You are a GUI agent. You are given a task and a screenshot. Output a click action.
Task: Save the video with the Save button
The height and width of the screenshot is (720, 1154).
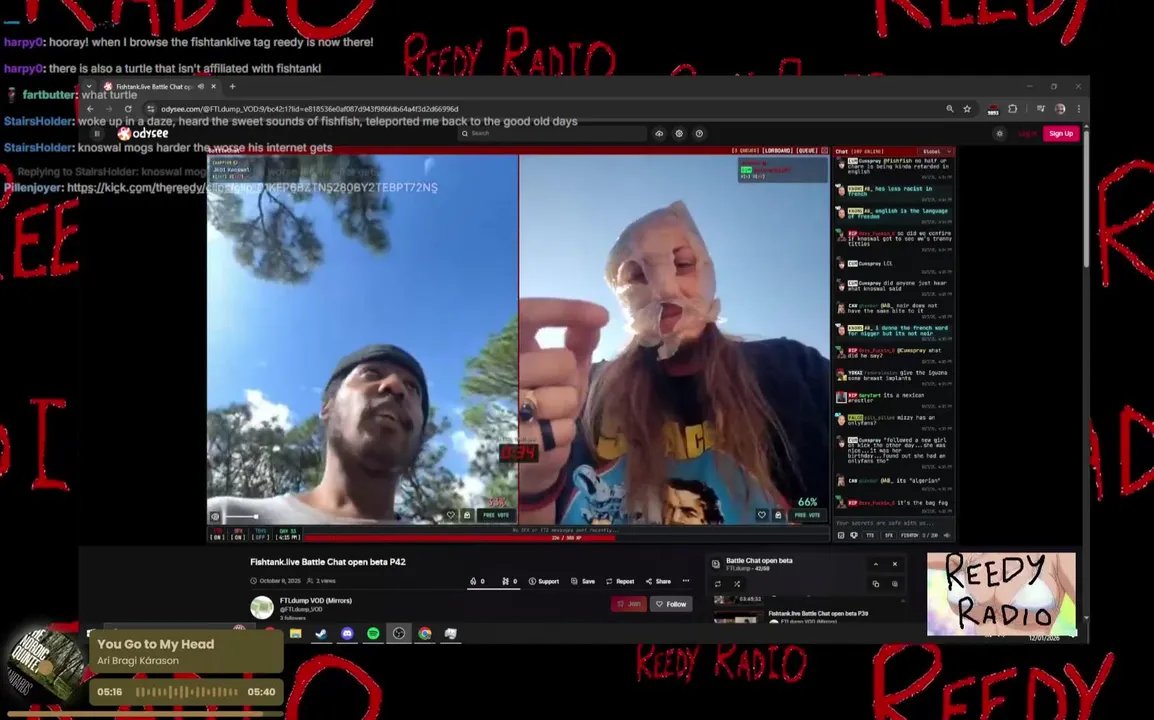point(583,581)
